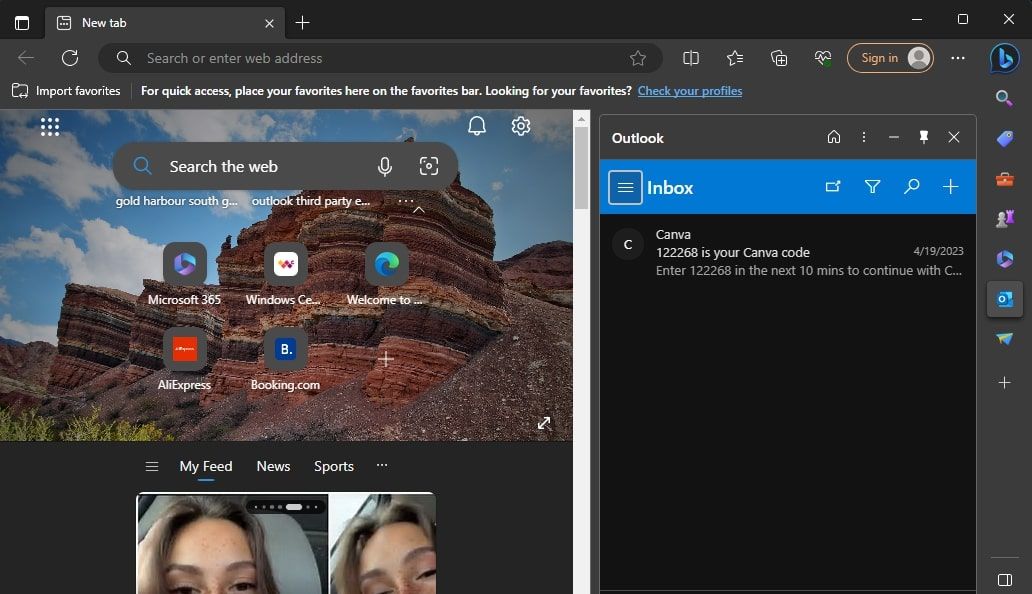Screen dimensions: 1032x594
Task: Open page settings with the gear icon
Action: pyautogui.click(x=520, y=126)
